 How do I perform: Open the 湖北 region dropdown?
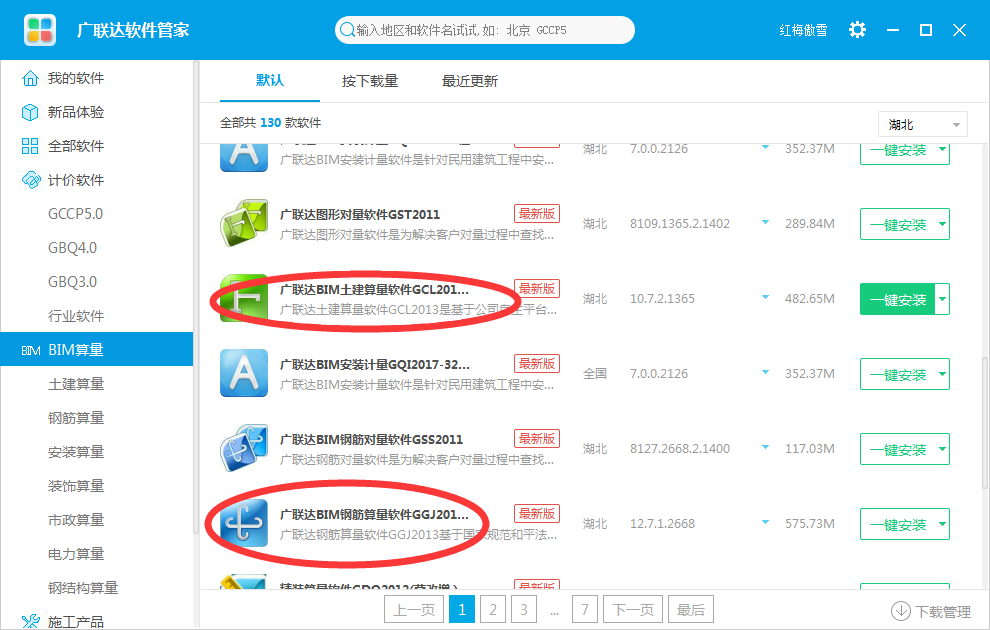point(922,124)
